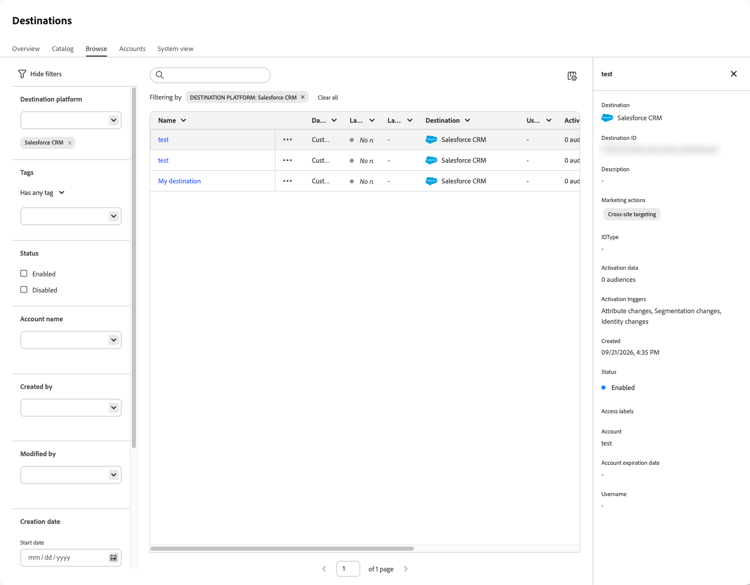Go to the previous page arrow
This screenshot has height=585, width=750.
pyautogui.click(x=324, y=569)
